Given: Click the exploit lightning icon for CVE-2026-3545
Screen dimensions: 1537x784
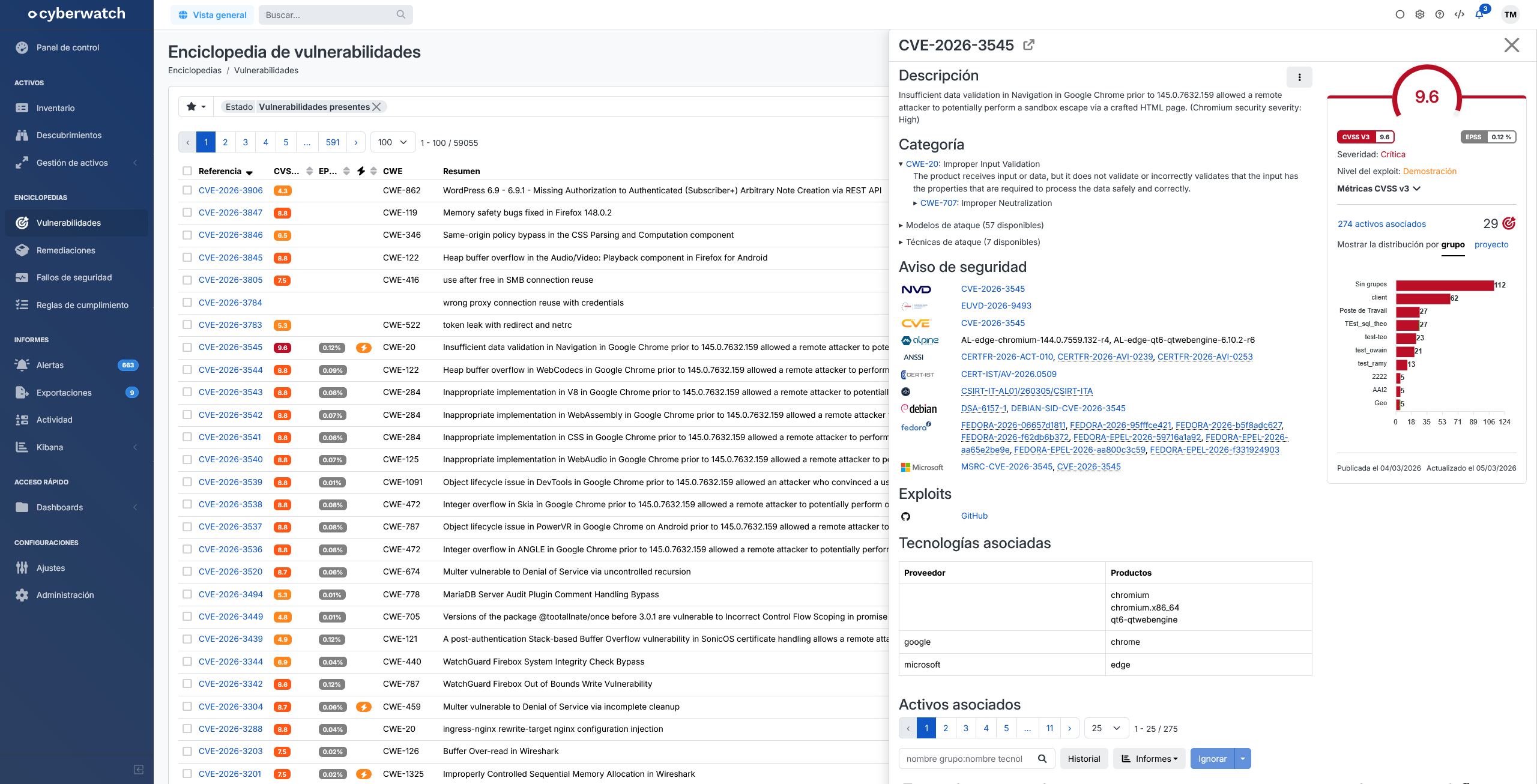Looking at the screenshot, I should (364, 348).
